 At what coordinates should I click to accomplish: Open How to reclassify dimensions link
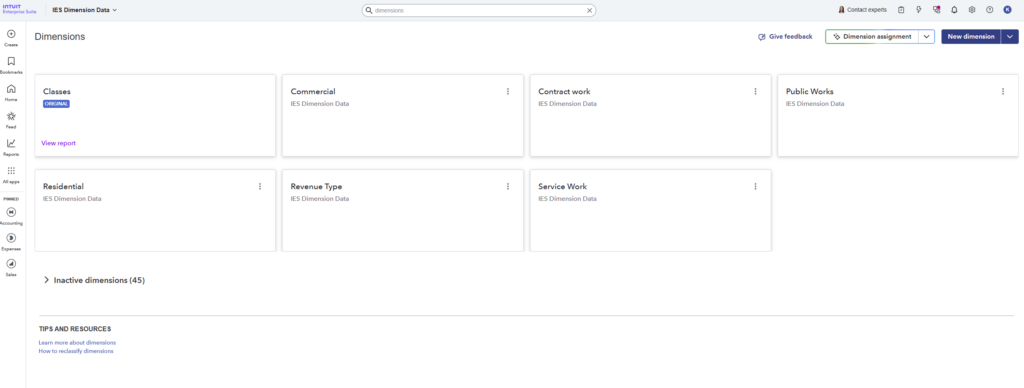[76, 351]
